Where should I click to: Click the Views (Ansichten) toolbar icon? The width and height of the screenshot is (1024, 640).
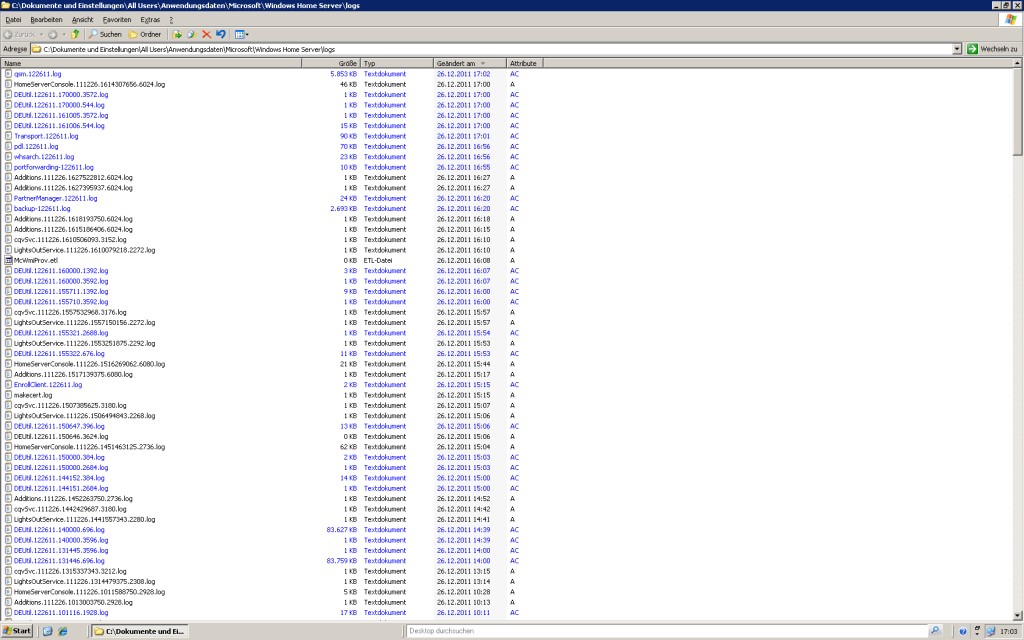239,34
